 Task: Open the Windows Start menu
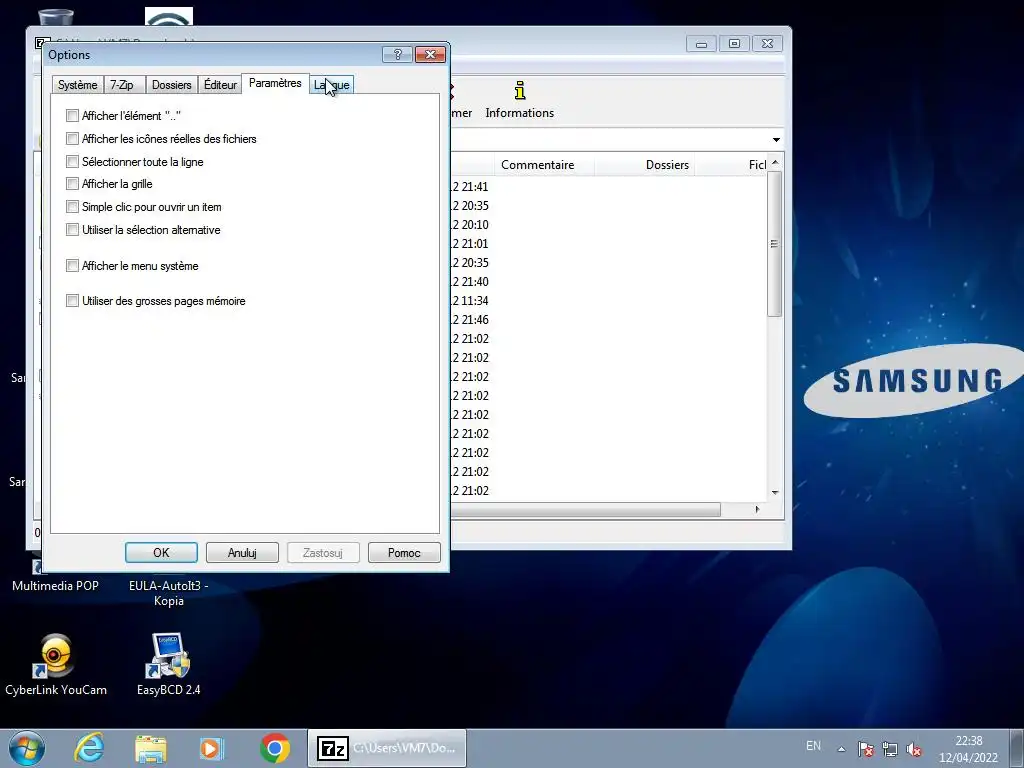pyautogui.click(x=27, y=748)
